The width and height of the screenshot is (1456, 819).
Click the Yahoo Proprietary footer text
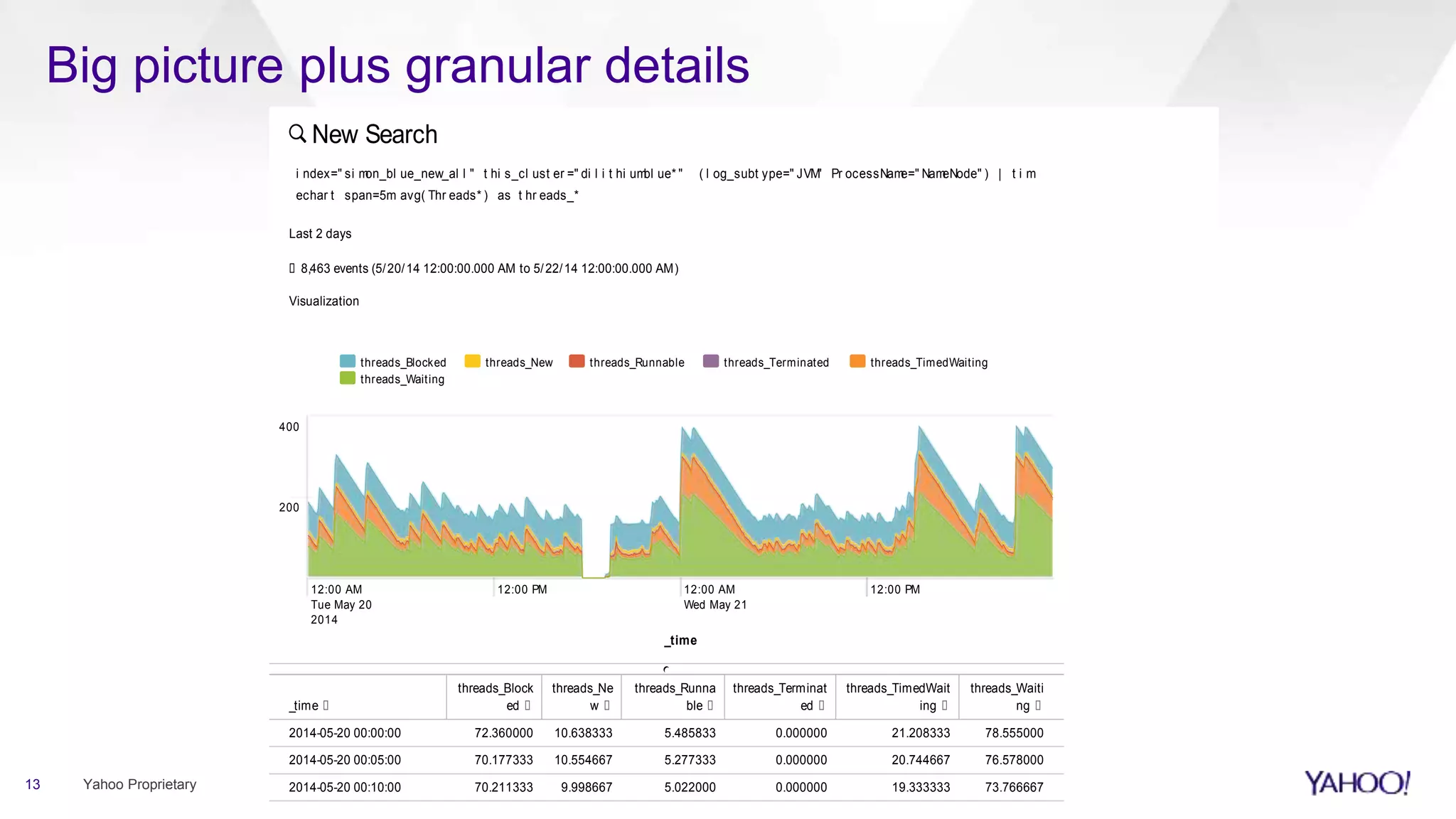pos(139,784)
